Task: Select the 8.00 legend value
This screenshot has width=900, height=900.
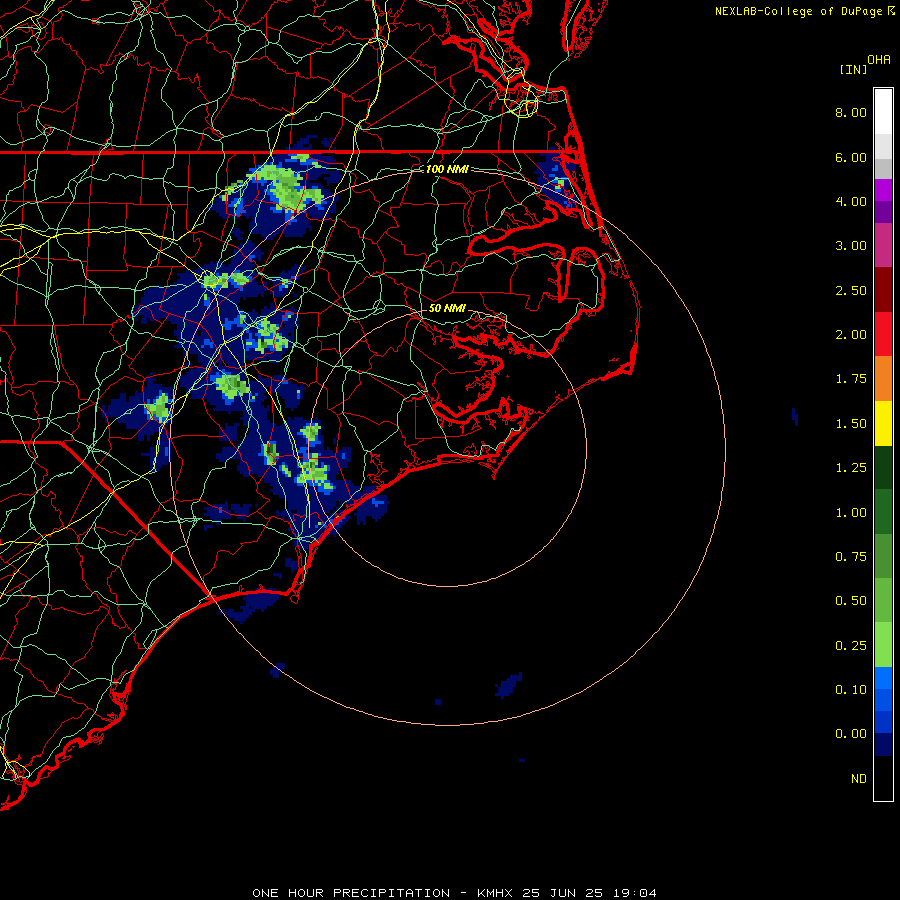Action: point(851,112)
